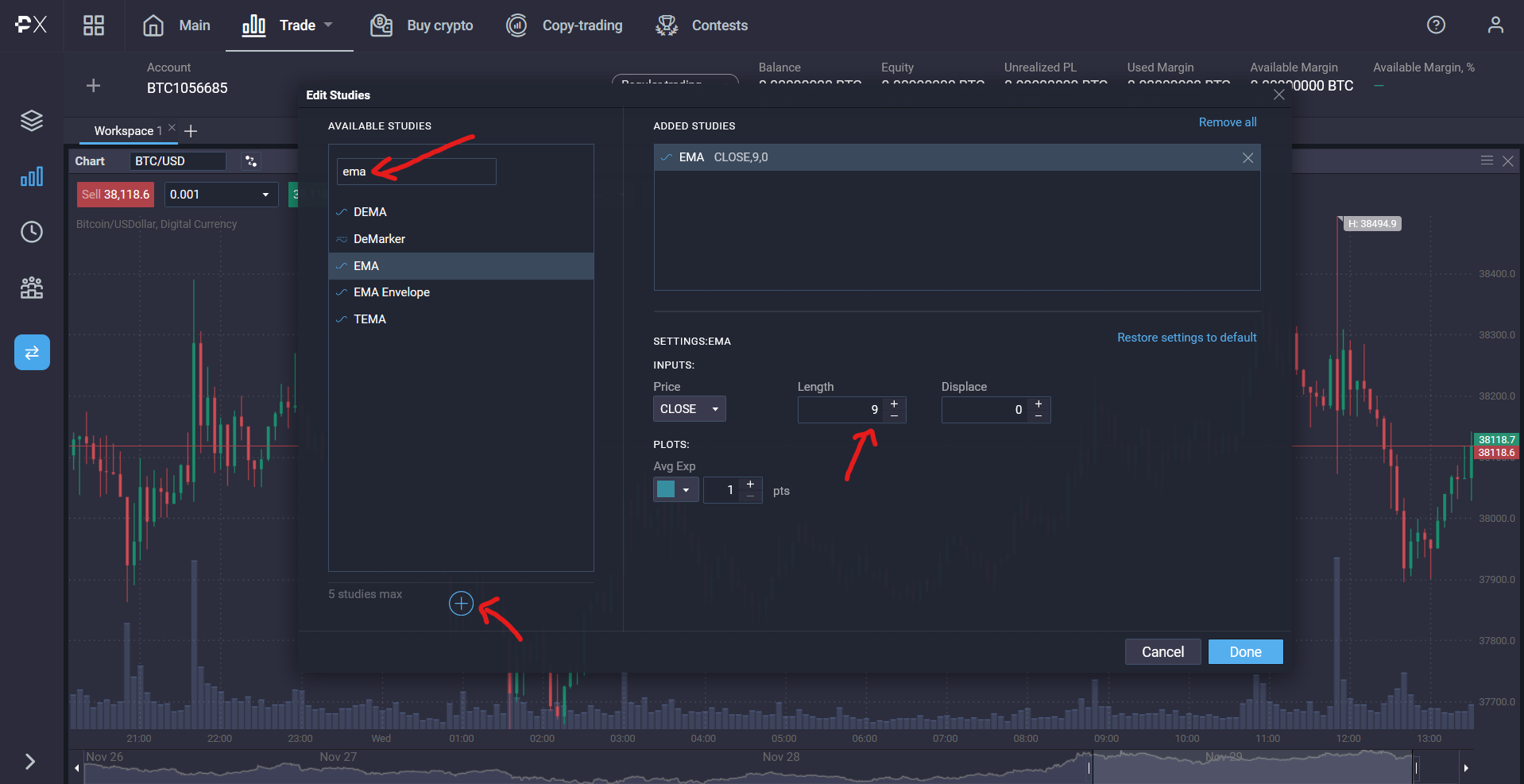Open the Price CLOSE dropdown
The image size is (1524, 784).
(x=689, y=409)
